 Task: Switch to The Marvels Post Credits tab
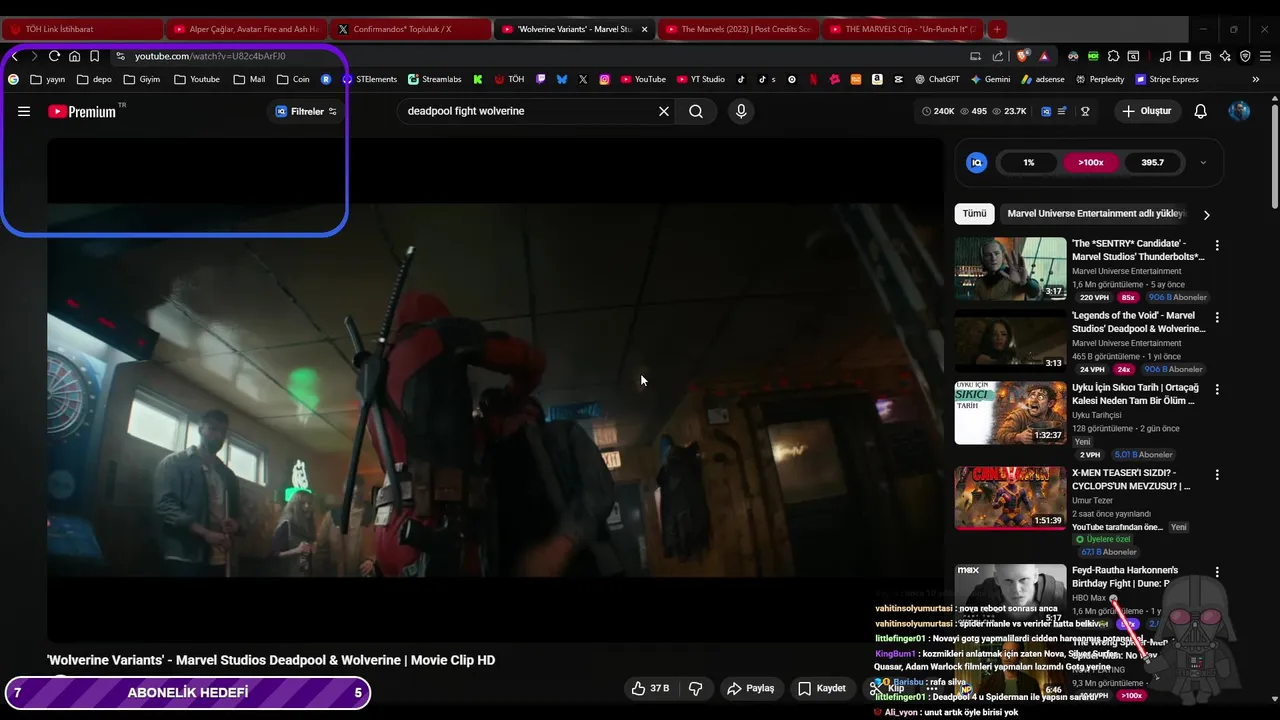pyautogui.click(x=738, y=29)
